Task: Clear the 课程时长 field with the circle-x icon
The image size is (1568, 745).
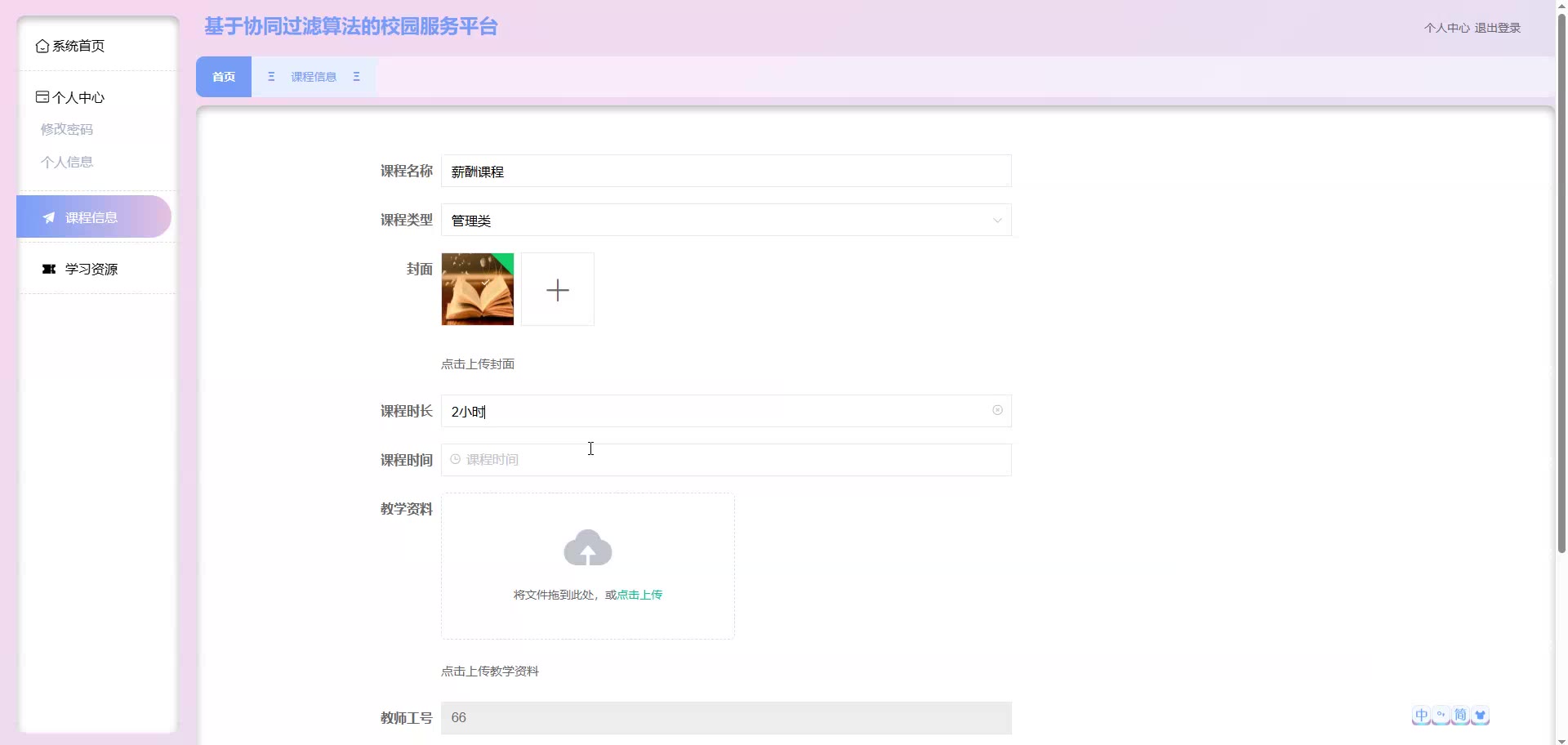Action: coord(997,410)
